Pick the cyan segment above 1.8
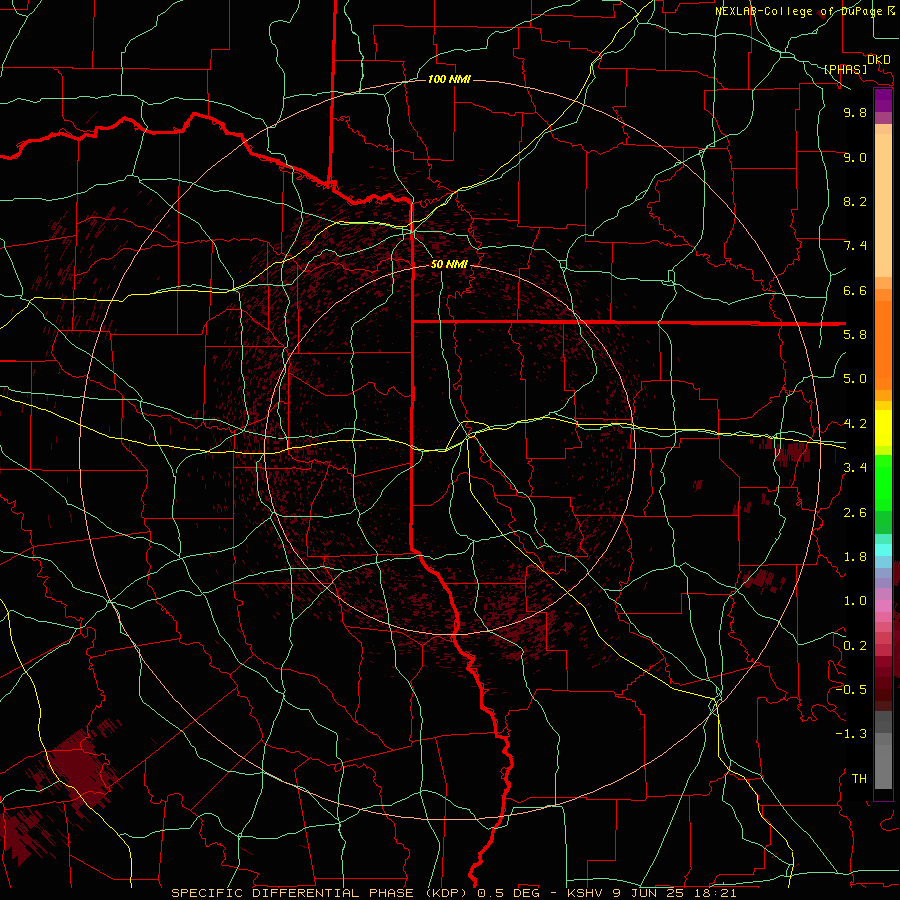The width and height of the screenshot is (900, 900). tap(883, 550)
